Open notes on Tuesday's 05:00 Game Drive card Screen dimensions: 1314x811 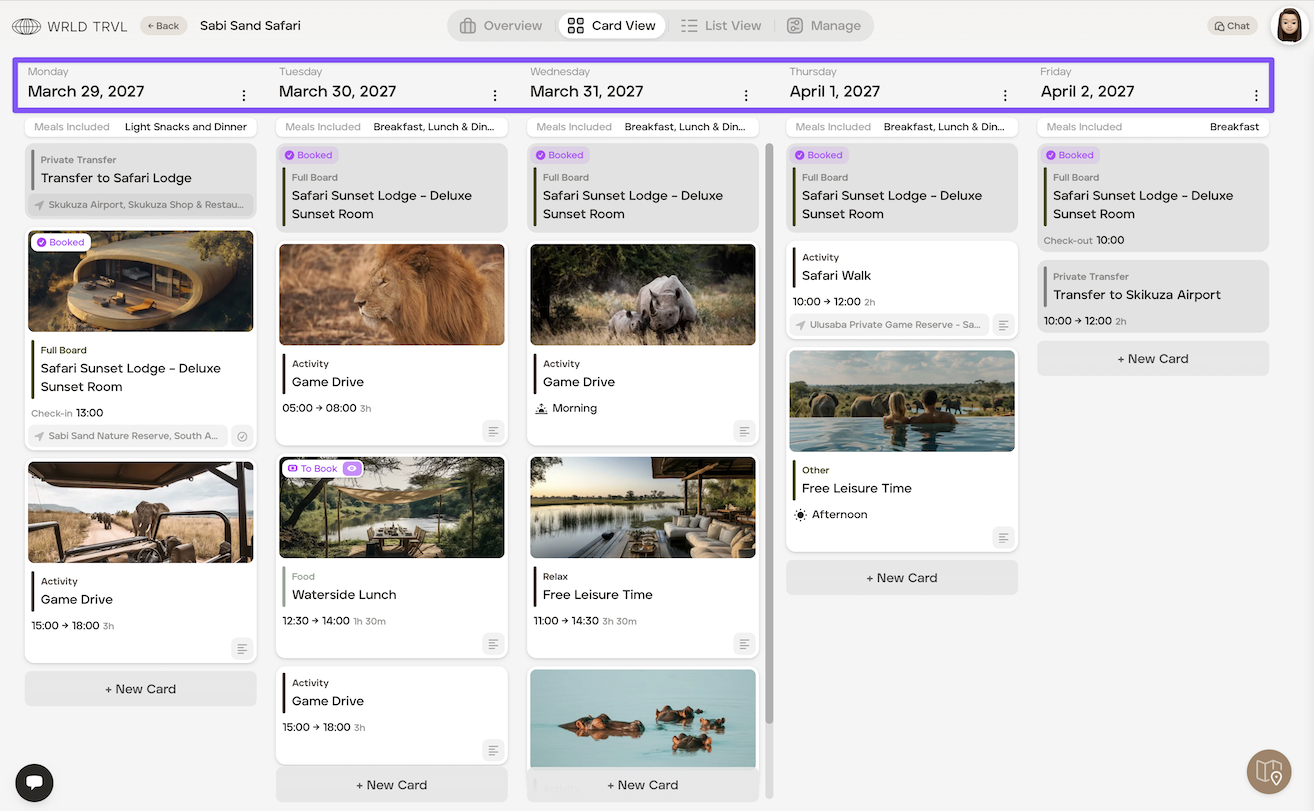coord(493,431)
